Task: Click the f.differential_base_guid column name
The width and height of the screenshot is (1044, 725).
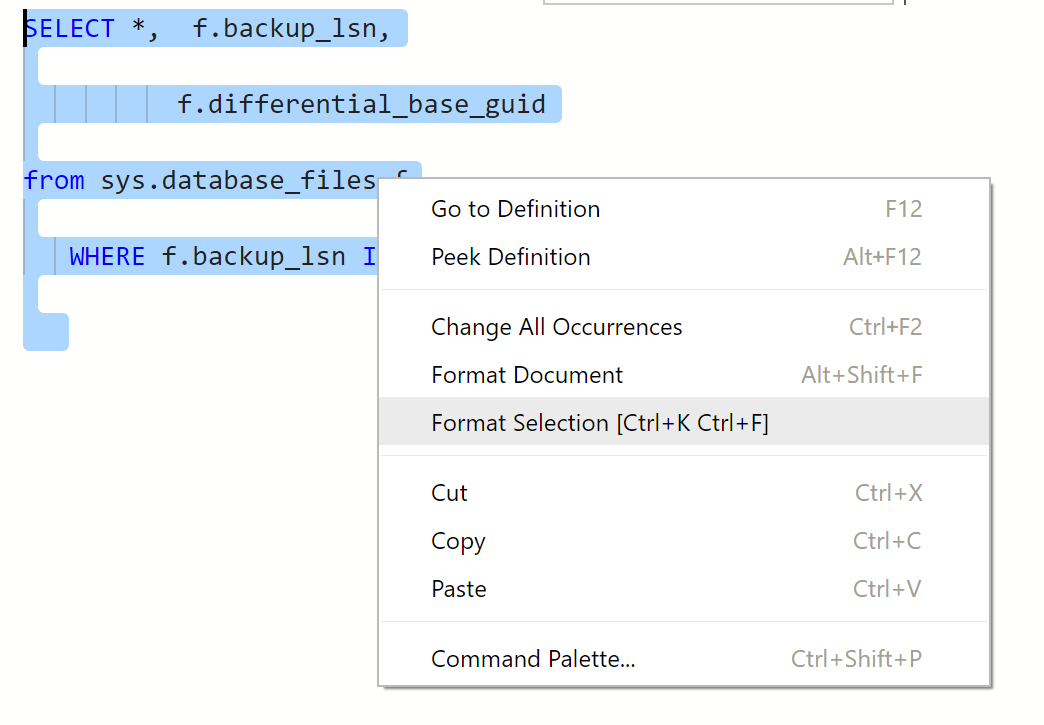Action: click(360, 104)
